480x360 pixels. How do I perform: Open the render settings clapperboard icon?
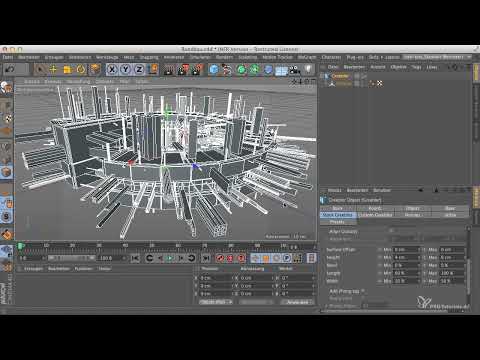[197, 69]
